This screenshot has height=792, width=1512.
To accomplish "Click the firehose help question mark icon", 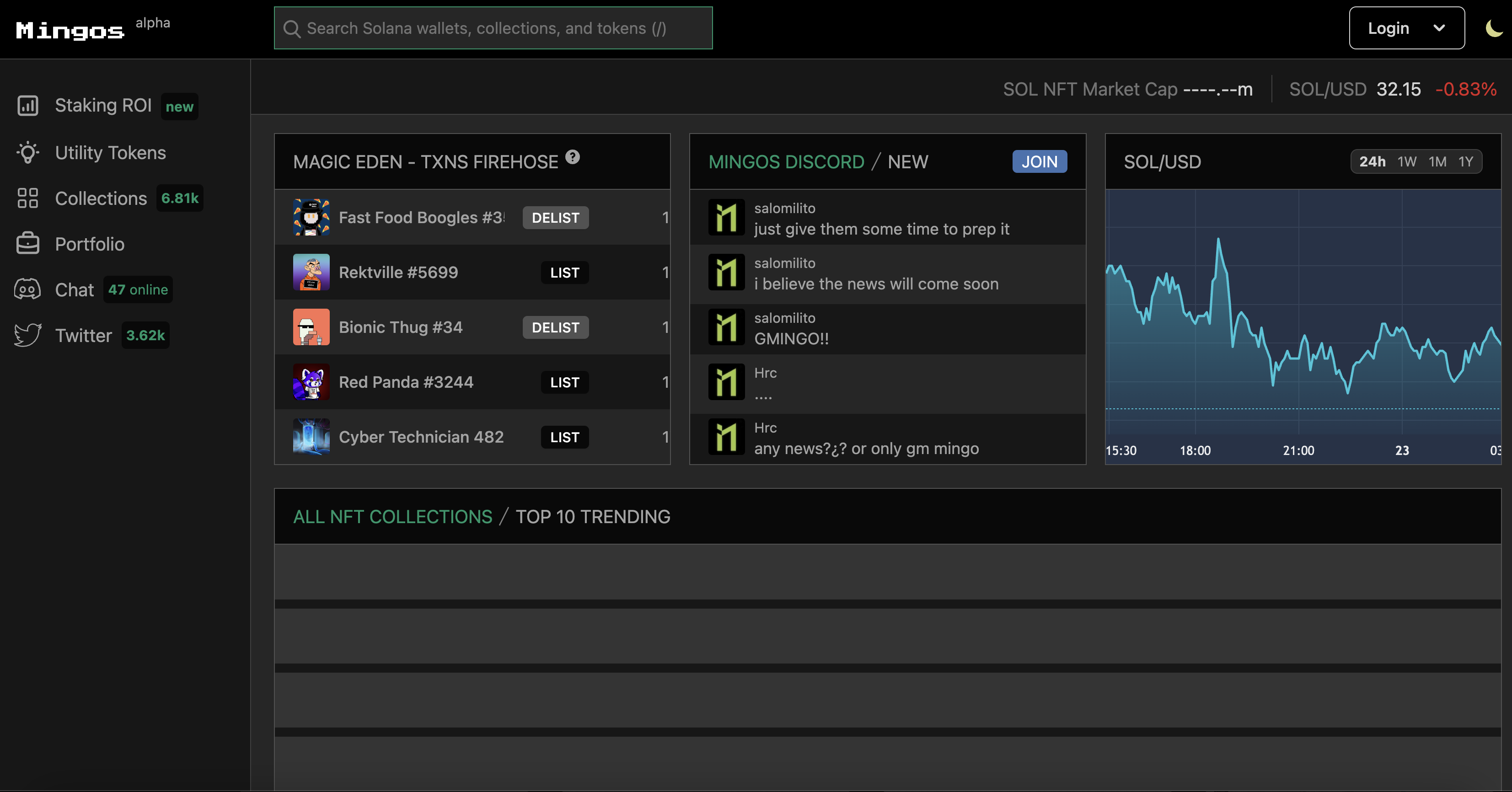I will point(572,157).
